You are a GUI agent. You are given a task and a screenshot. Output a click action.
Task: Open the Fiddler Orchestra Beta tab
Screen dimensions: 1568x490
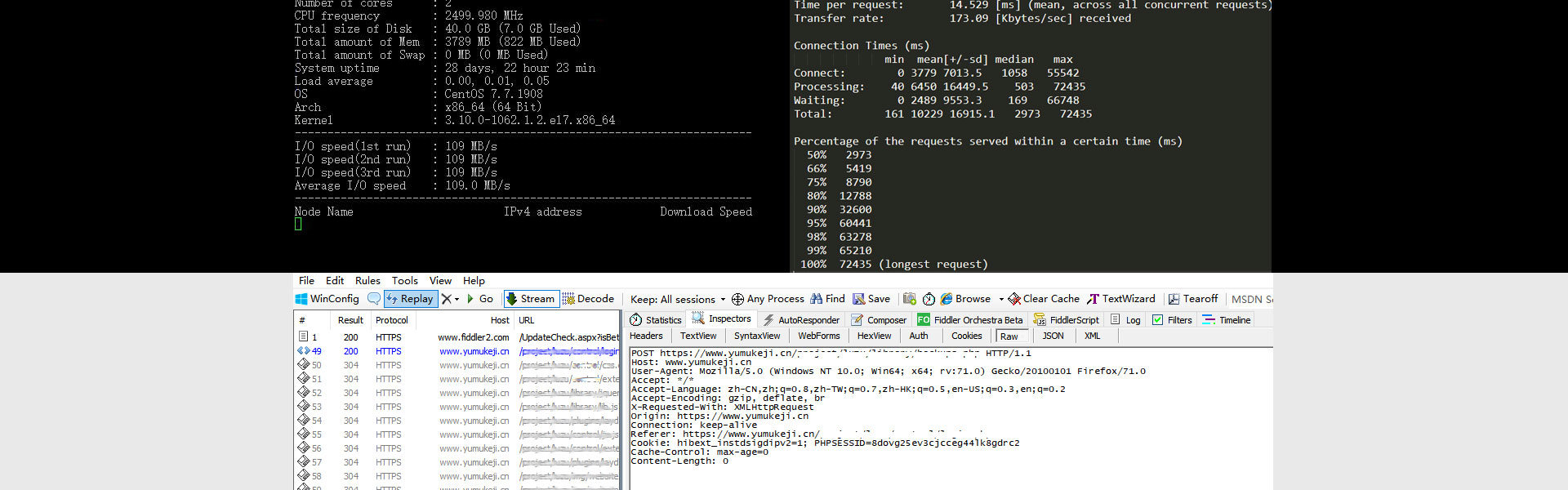point(970,320)
